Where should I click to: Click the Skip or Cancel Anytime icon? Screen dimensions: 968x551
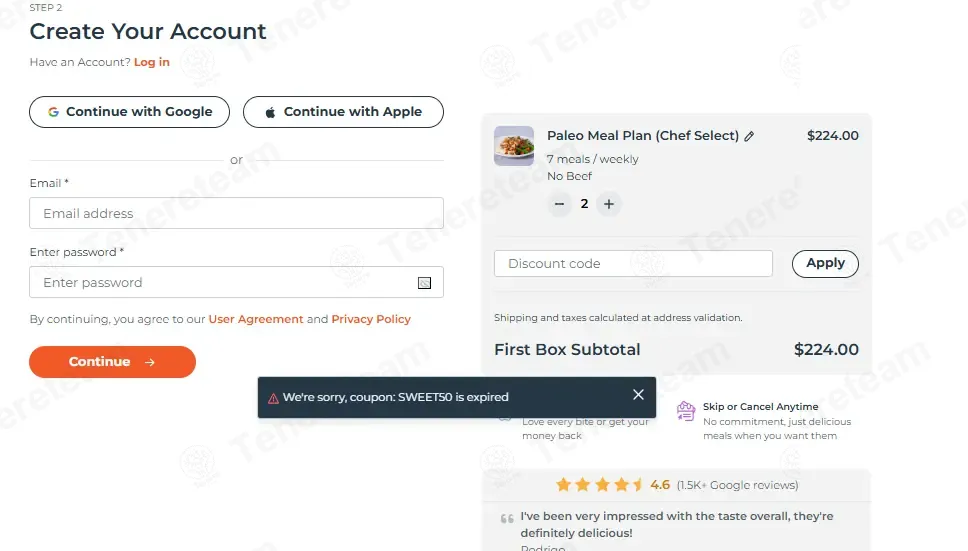click(x=686, y=411)
